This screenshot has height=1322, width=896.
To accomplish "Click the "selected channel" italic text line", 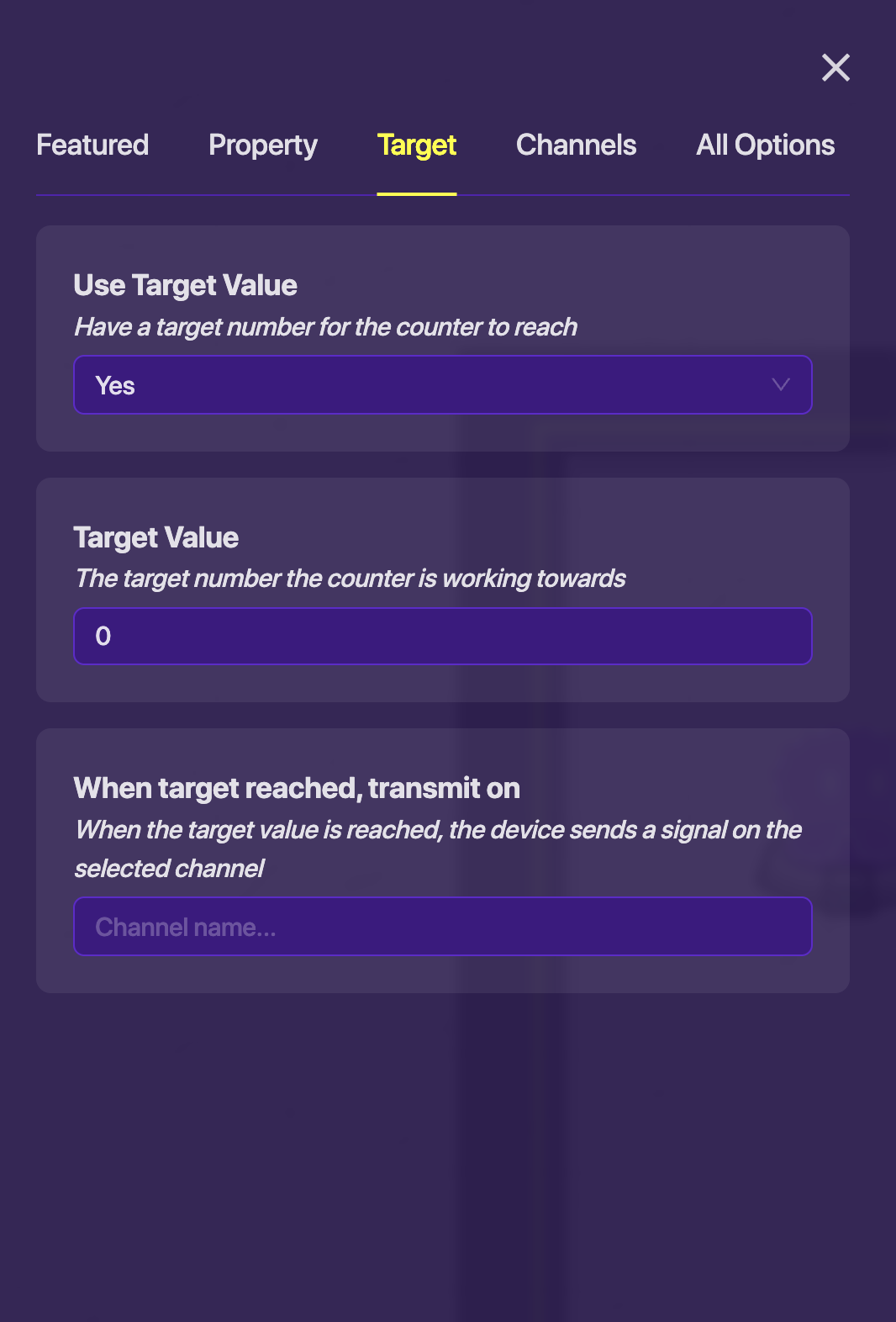I will 169,869.
